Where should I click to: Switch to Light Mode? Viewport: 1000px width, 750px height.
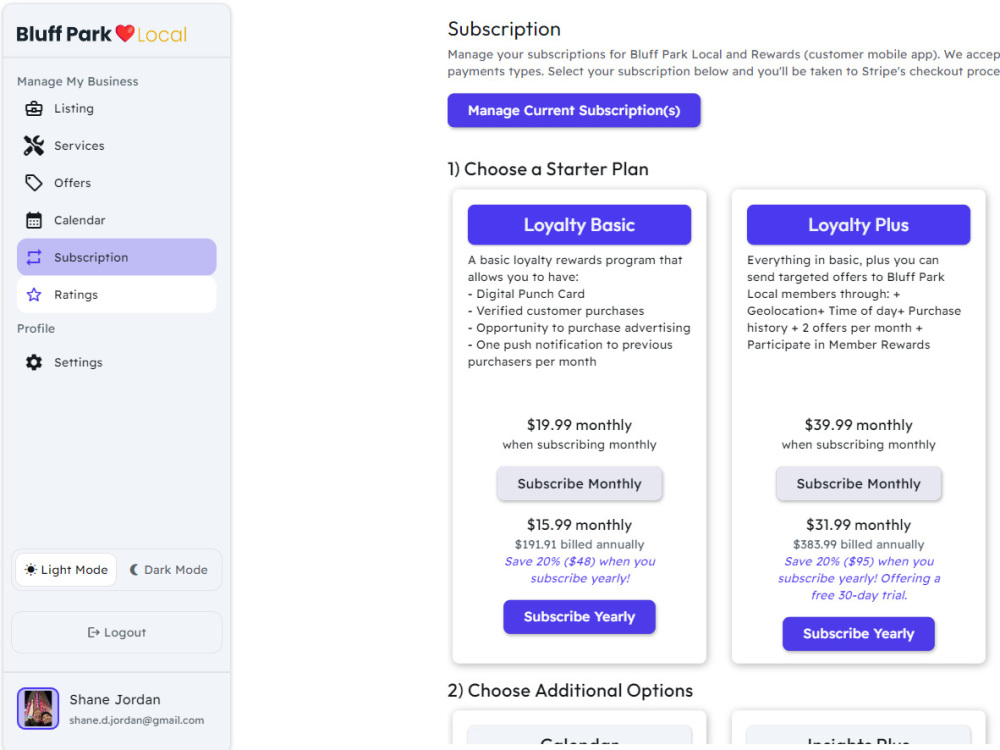coord(66,570)
